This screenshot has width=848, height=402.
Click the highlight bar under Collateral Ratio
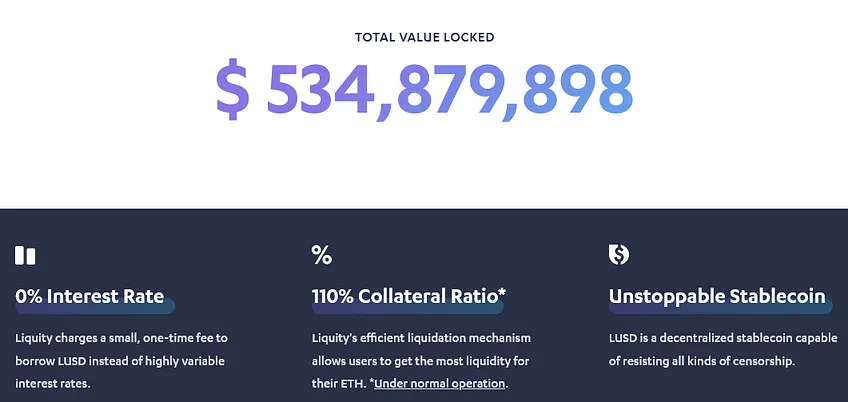[408, 307]
